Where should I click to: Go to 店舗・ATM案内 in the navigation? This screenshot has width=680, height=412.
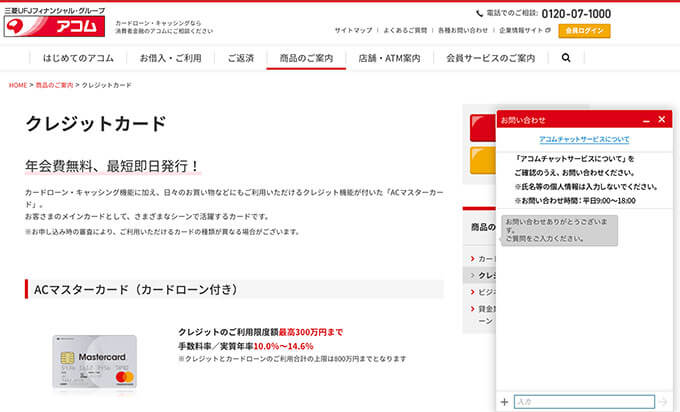pos(389,58)
